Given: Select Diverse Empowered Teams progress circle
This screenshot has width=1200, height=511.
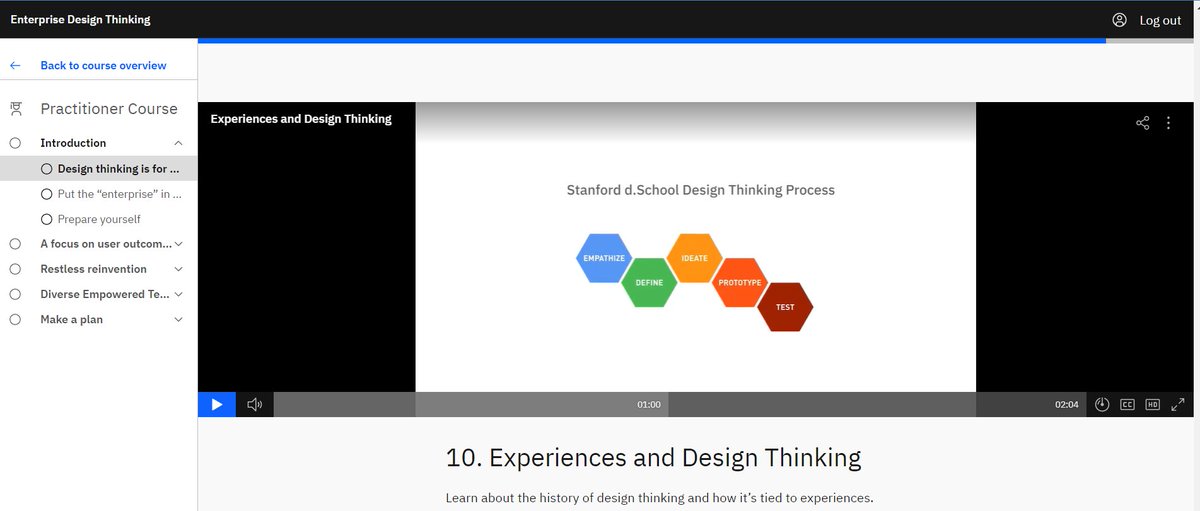Looking at the screenshot, I should click(15, 294).
